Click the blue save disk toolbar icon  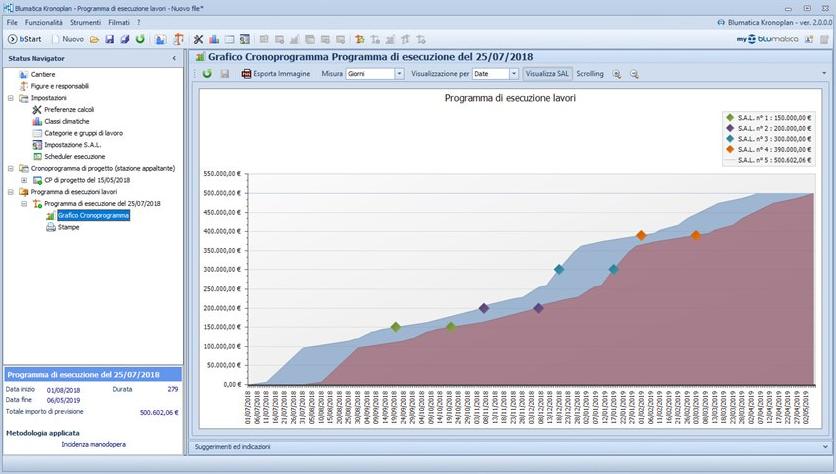(x=110, y=39)
